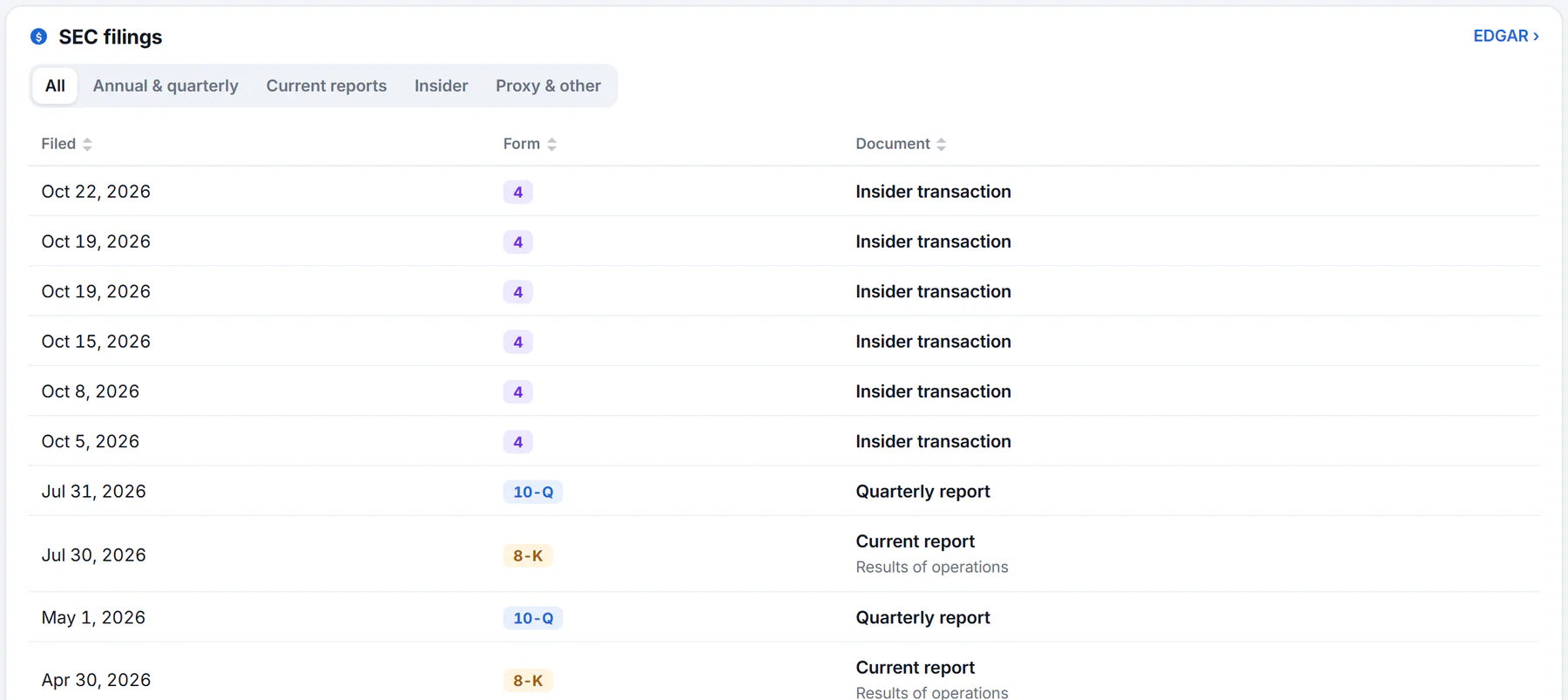Open 8-K badge for Apr 30, 2026
1568x700 pixels.
pyautogui.click(x=528, y=681)
